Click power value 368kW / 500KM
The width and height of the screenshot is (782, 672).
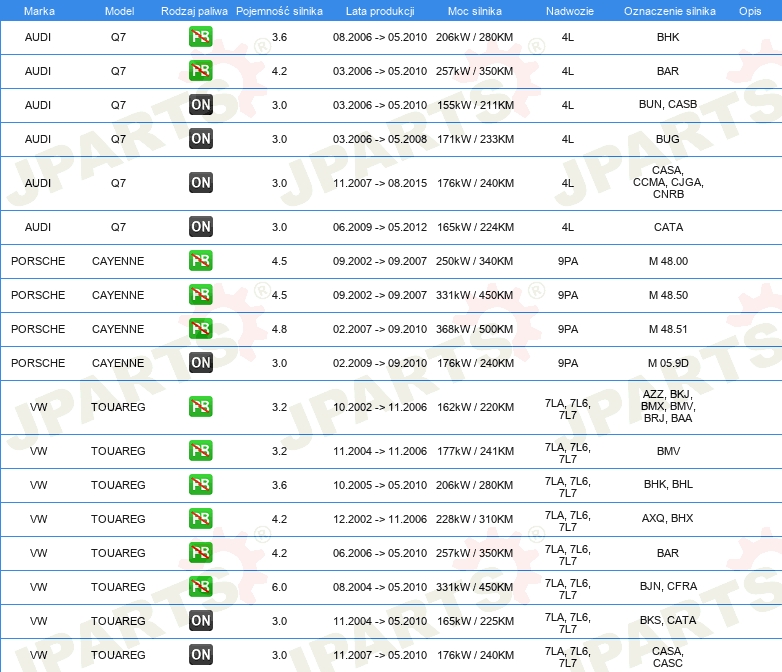click(474, 329)
